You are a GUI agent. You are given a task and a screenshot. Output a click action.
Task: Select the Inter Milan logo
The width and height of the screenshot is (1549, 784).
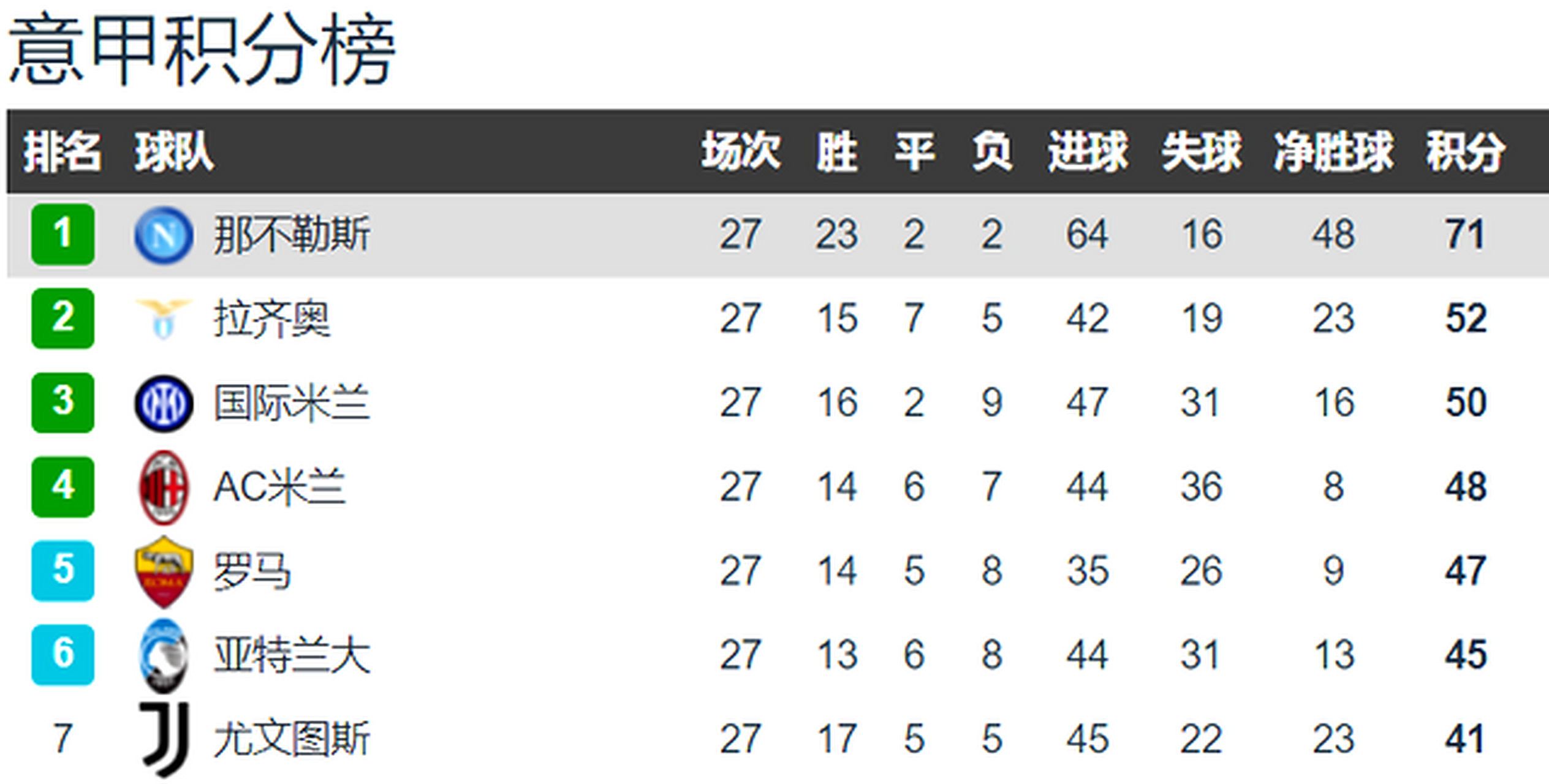click(164, 403)
